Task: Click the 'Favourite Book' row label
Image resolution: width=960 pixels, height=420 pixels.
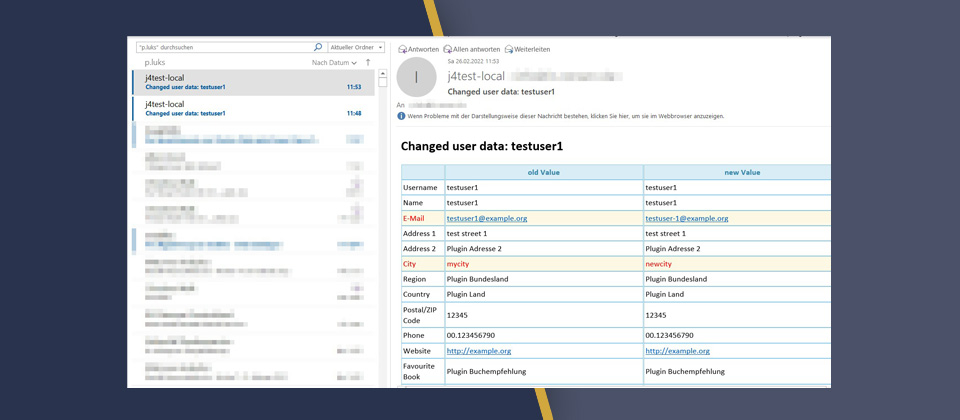Action: pyautogui.click(x=418, y=371)
